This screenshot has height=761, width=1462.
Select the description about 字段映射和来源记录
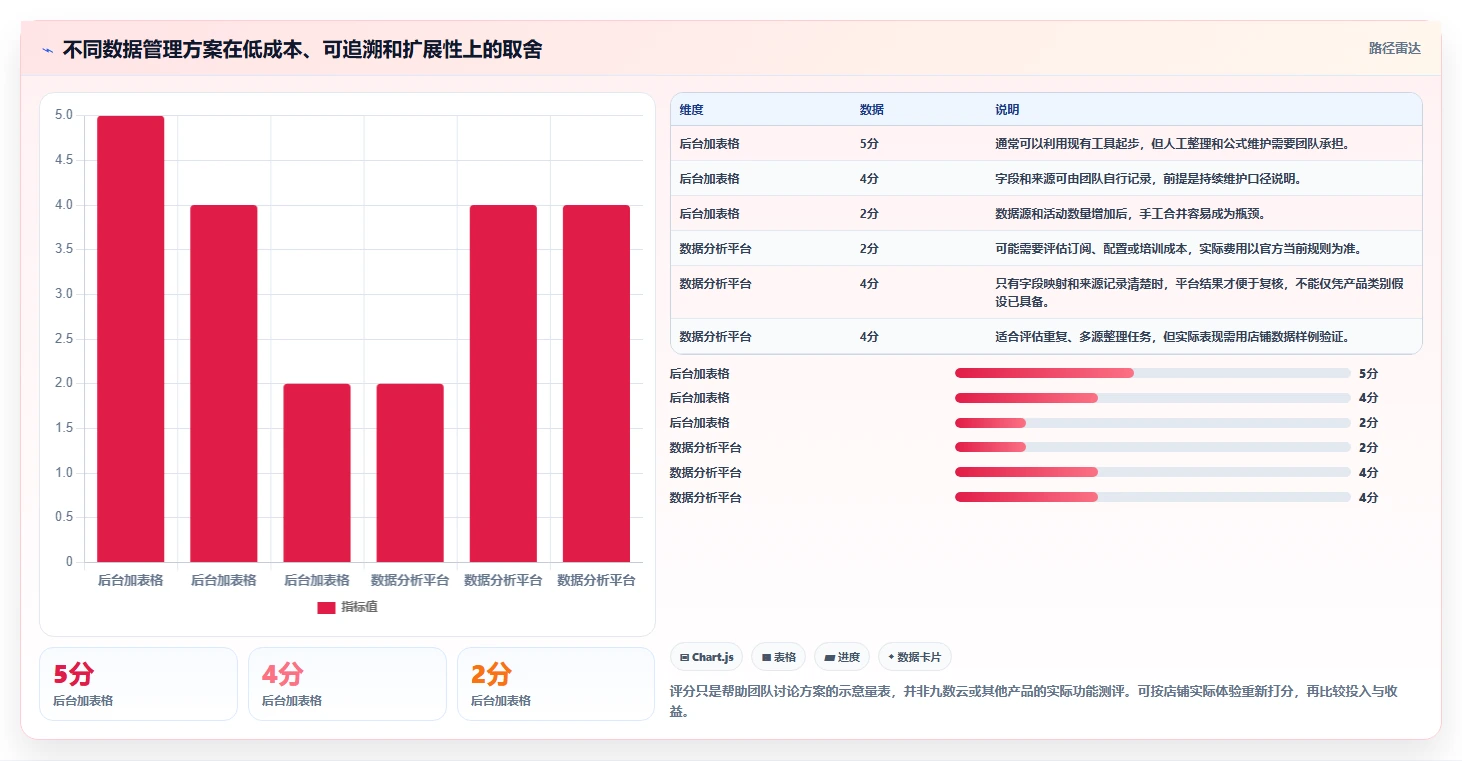point(1200,292)
